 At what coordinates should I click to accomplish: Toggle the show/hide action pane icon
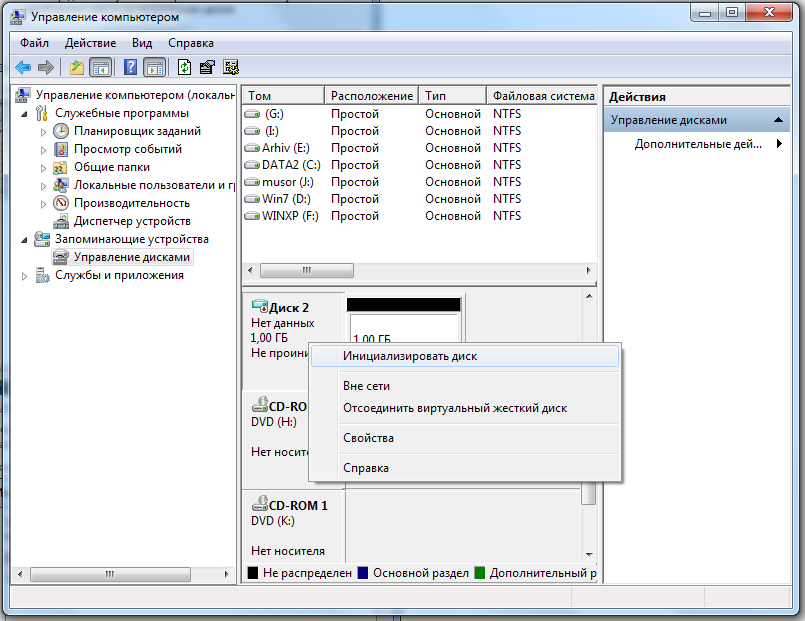click(155, 67)
